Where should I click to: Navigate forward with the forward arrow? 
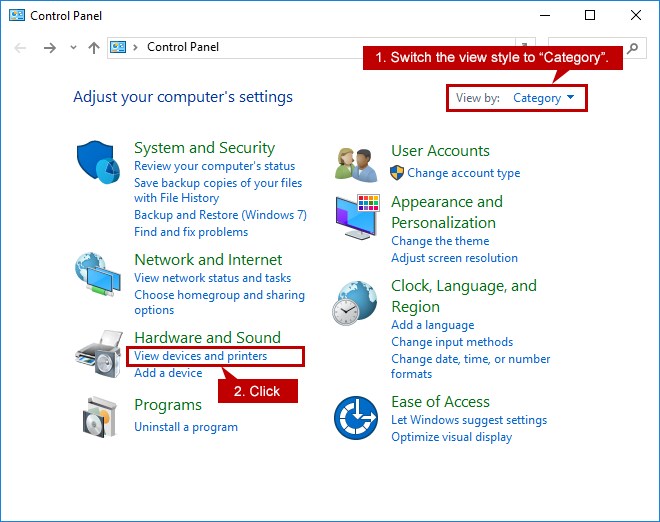pos(50,48)
